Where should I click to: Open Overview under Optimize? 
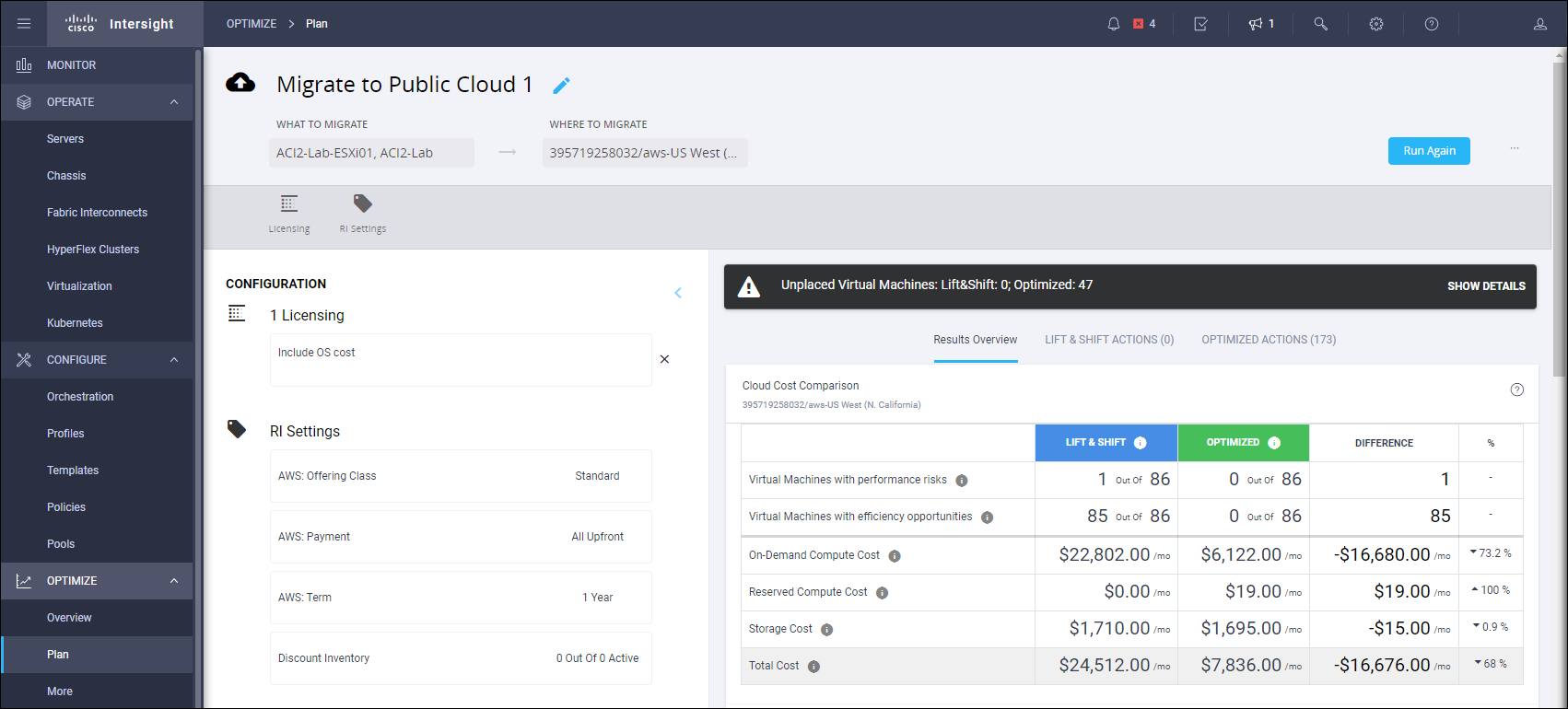click(97, 618)
